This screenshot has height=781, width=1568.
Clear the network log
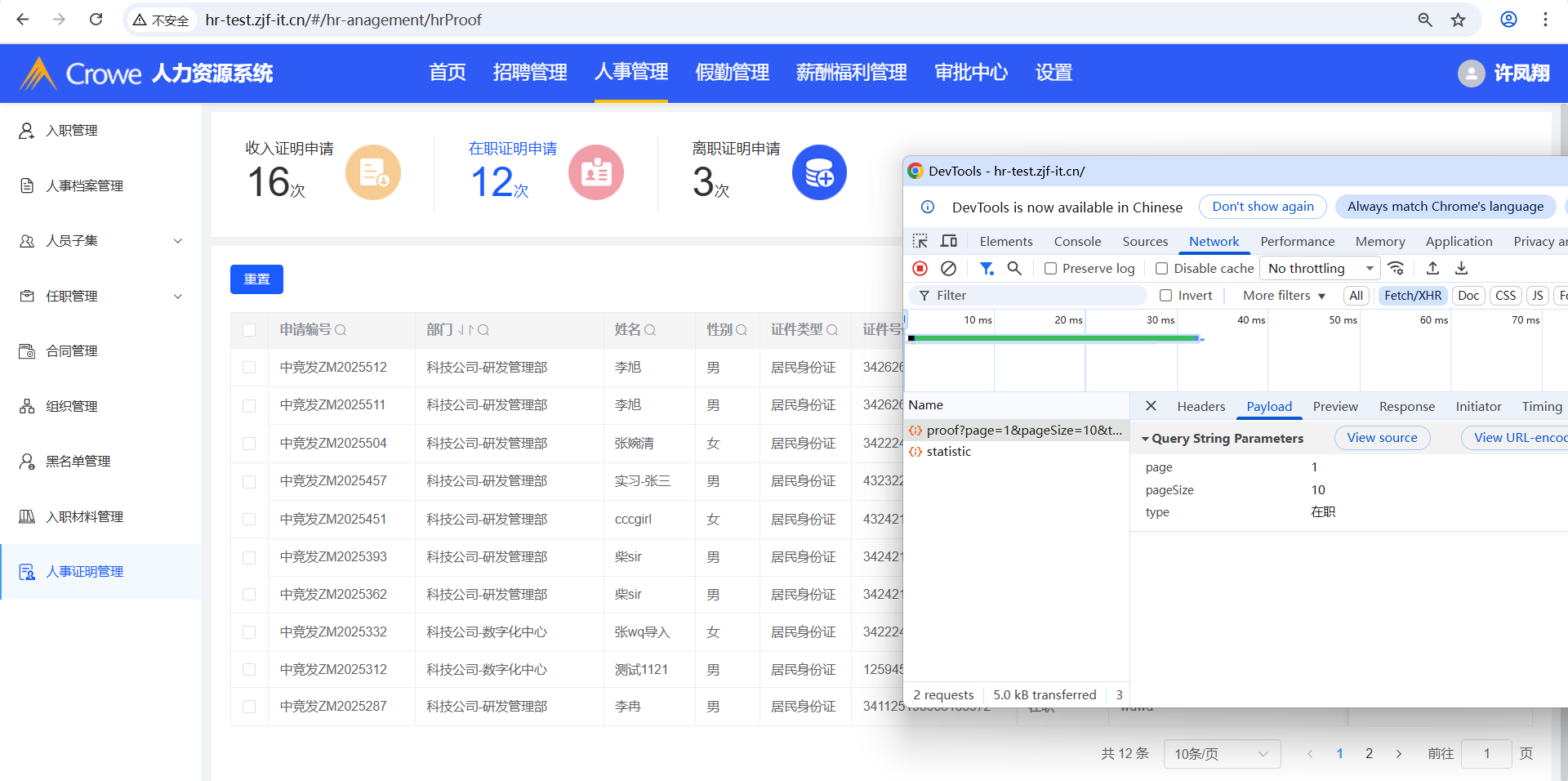click(x=948, y=269)
